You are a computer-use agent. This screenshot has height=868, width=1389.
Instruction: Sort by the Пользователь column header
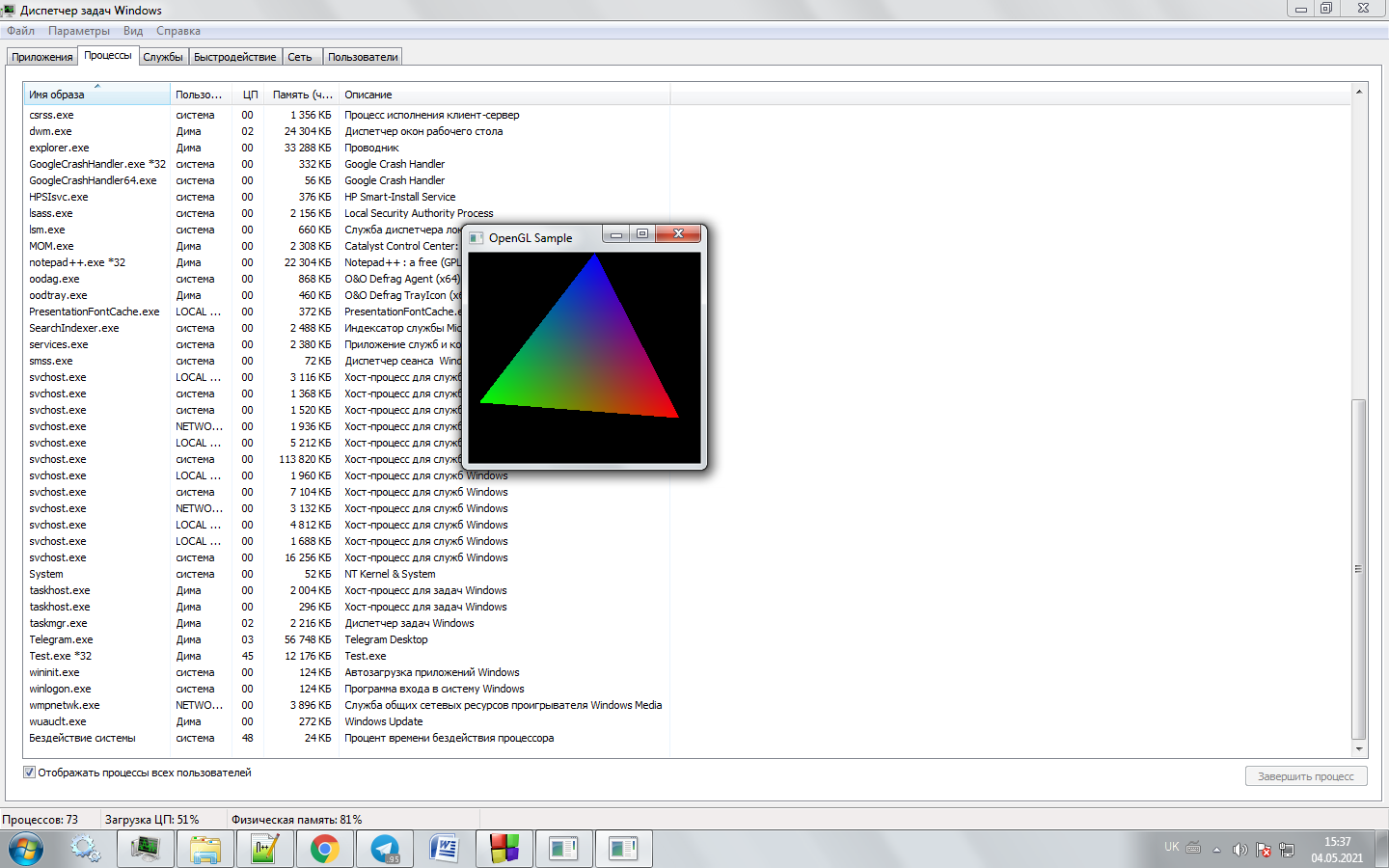(x=199, y=95)
